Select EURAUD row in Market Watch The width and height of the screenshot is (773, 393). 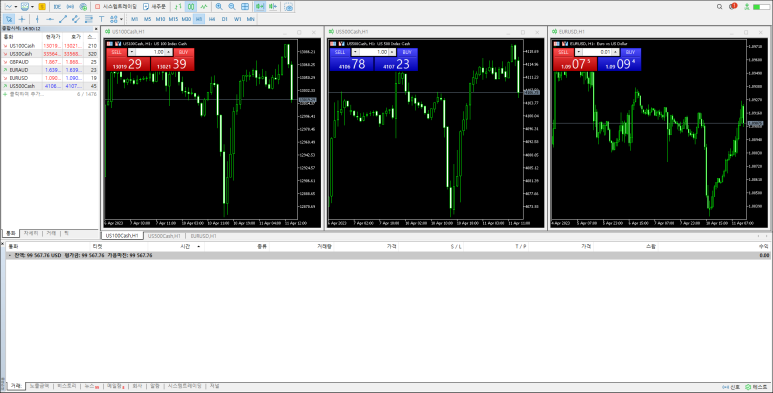[49, 70]
